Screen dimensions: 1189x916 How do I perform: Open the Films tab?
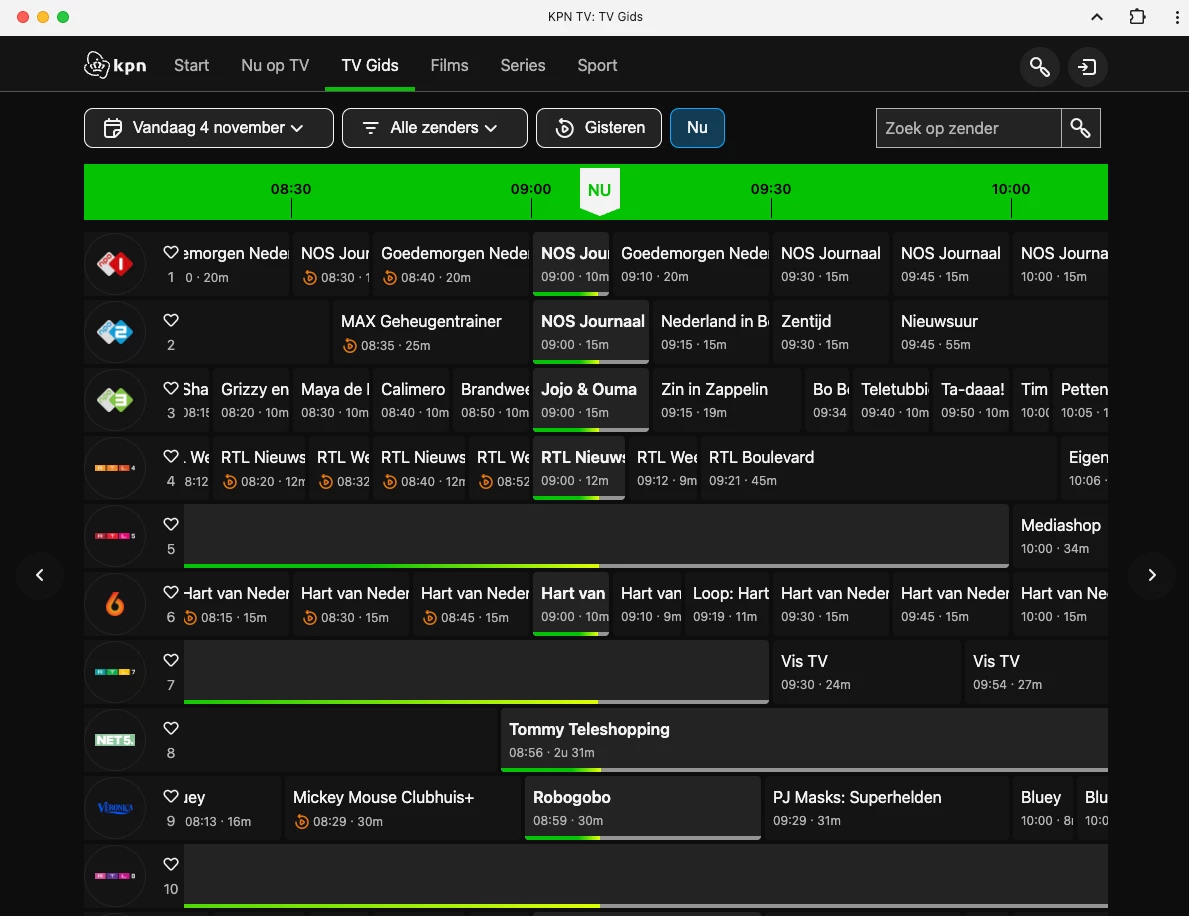point(450,65)
